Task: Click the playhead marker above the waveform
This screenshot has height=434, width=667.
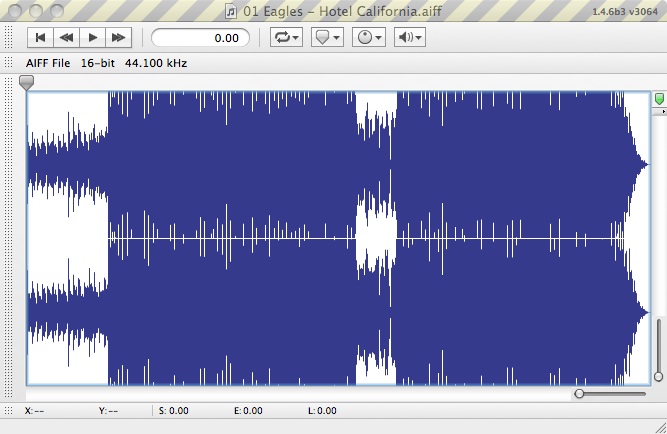Action: tap(26, 83)
